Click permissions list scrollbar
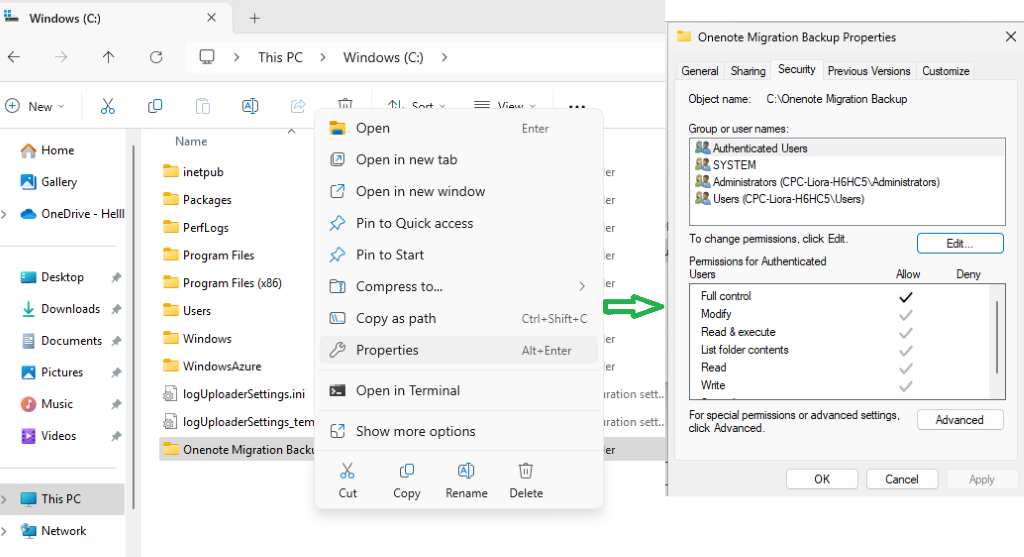The width and height of the screenshot is (1024, 557). 997,338
